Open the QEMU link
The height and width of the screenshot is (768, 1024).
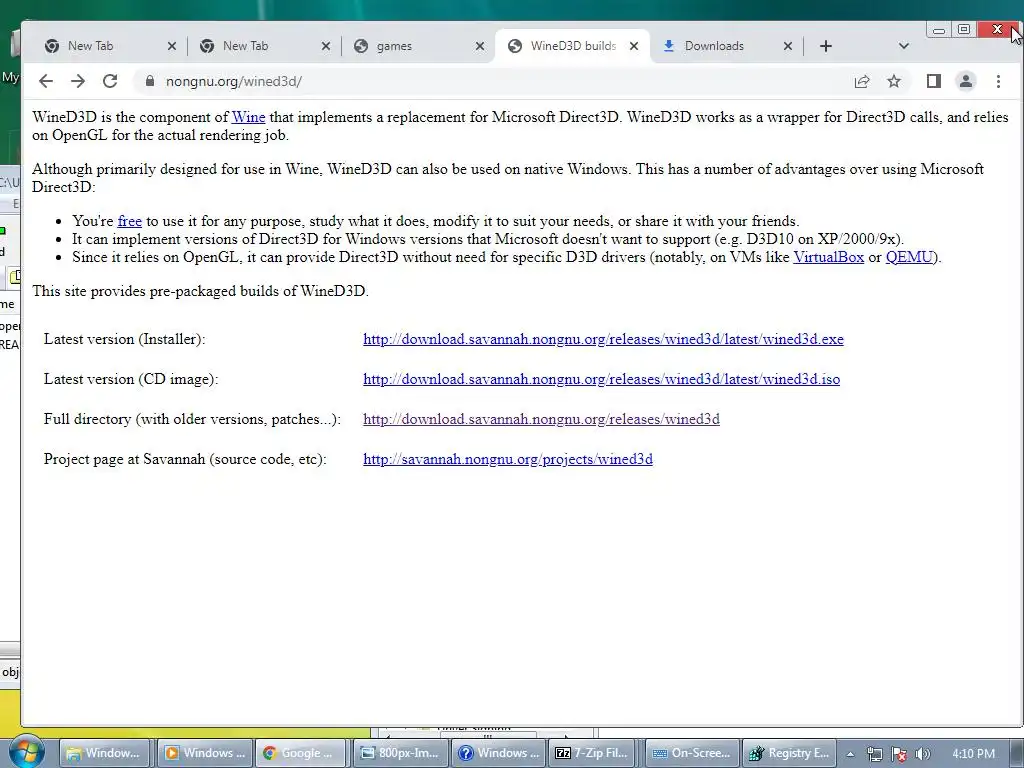pos(909,257)
